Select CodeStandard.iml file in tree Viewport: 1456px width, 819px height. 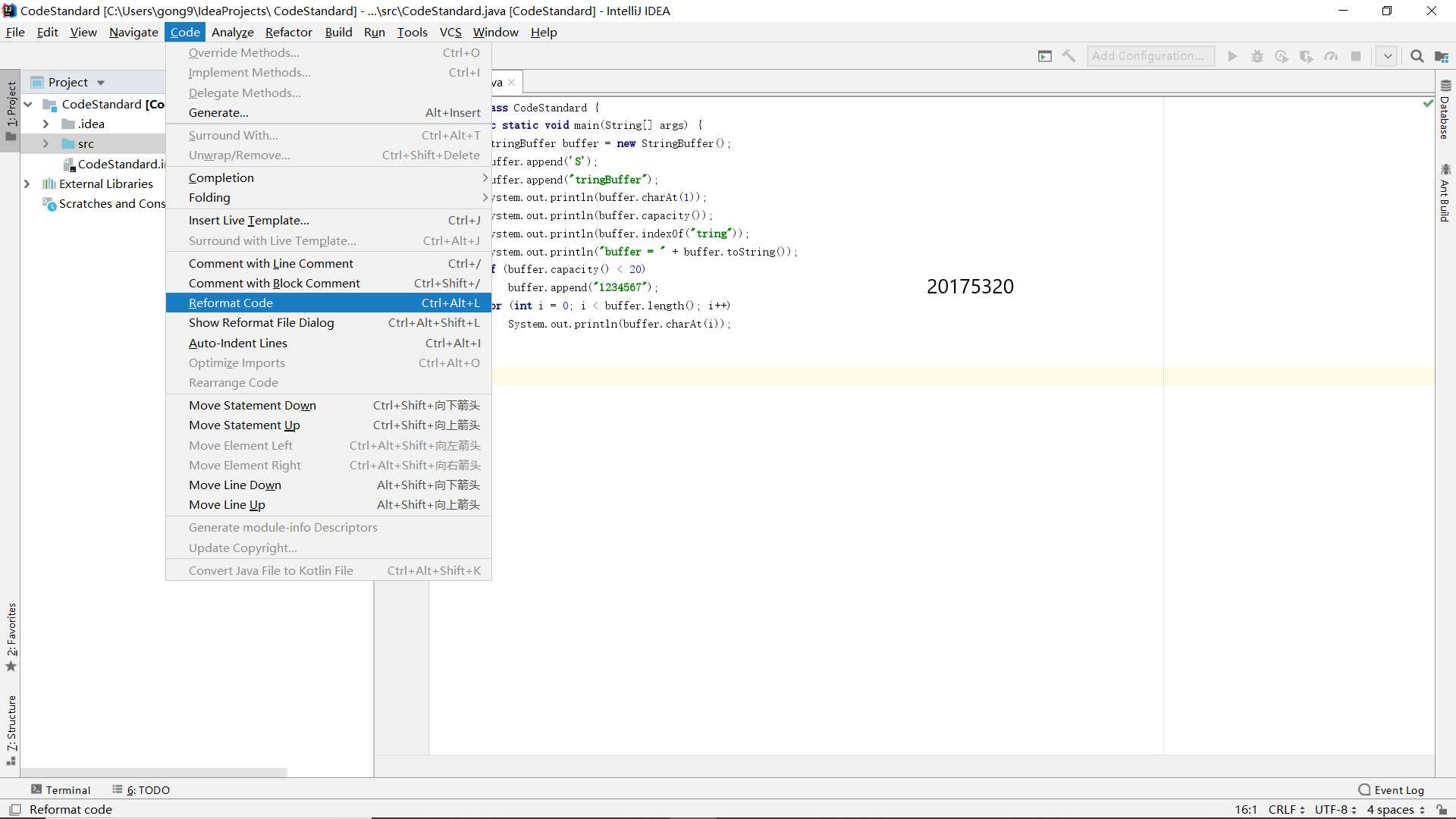click(114, 164)
